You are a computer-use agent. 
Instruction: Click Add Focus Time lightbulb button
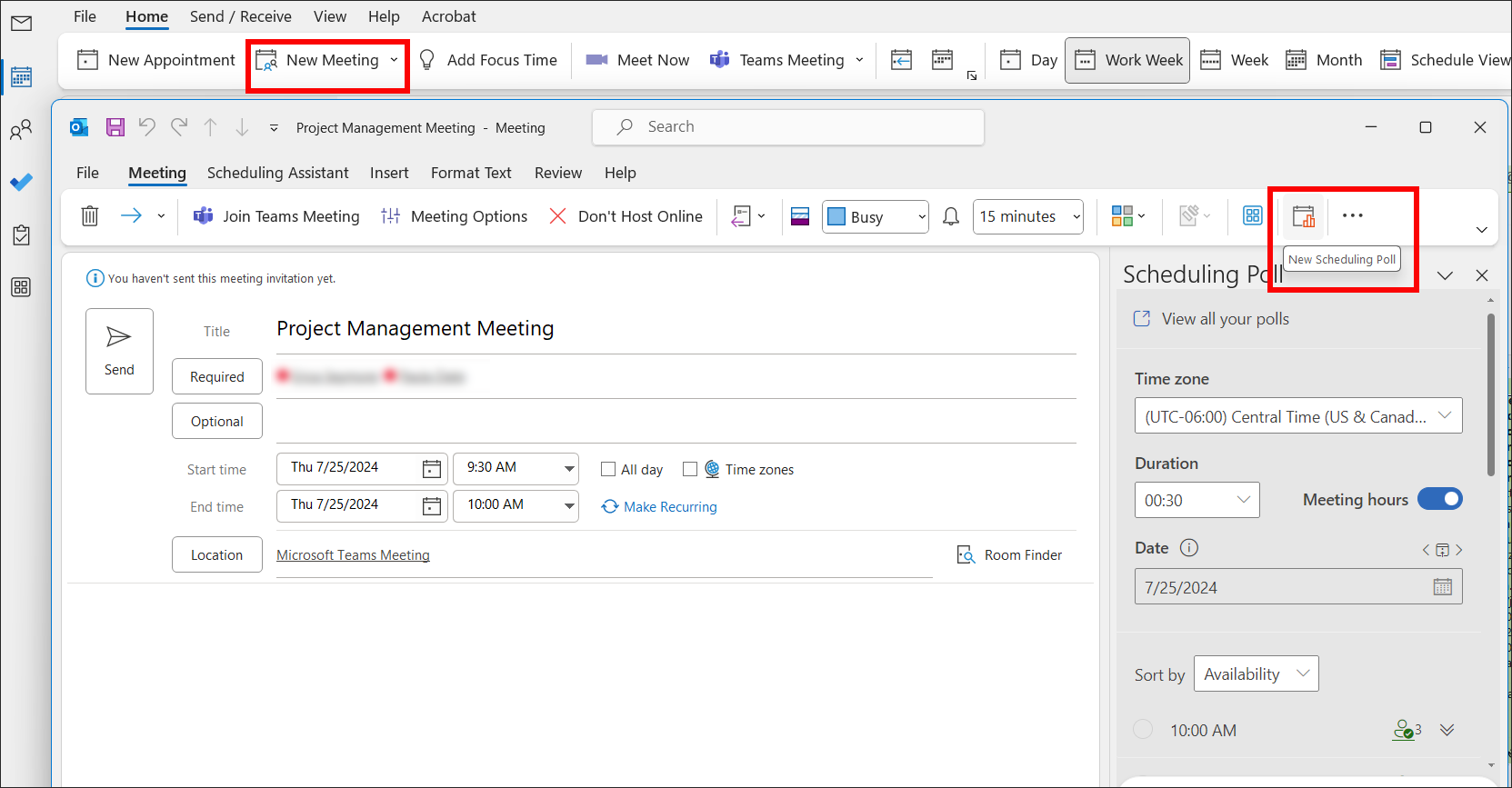487,60
